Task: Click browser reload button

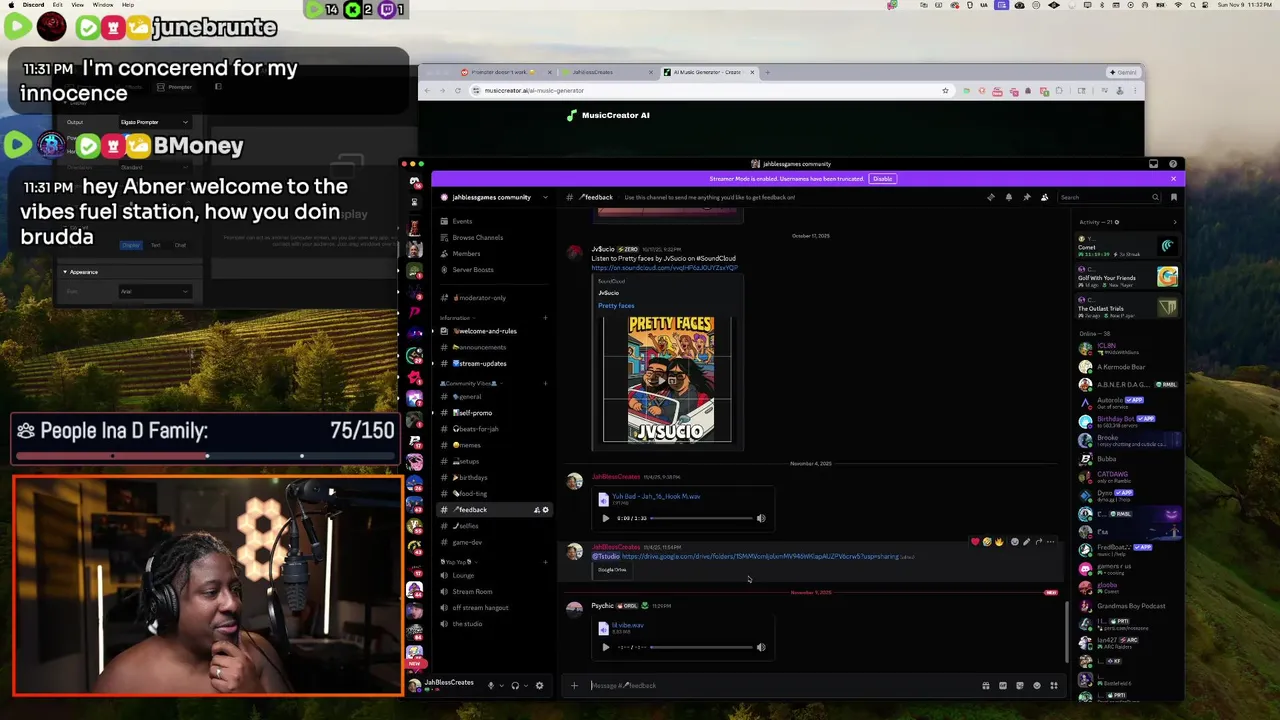Action: pos(458,91)
